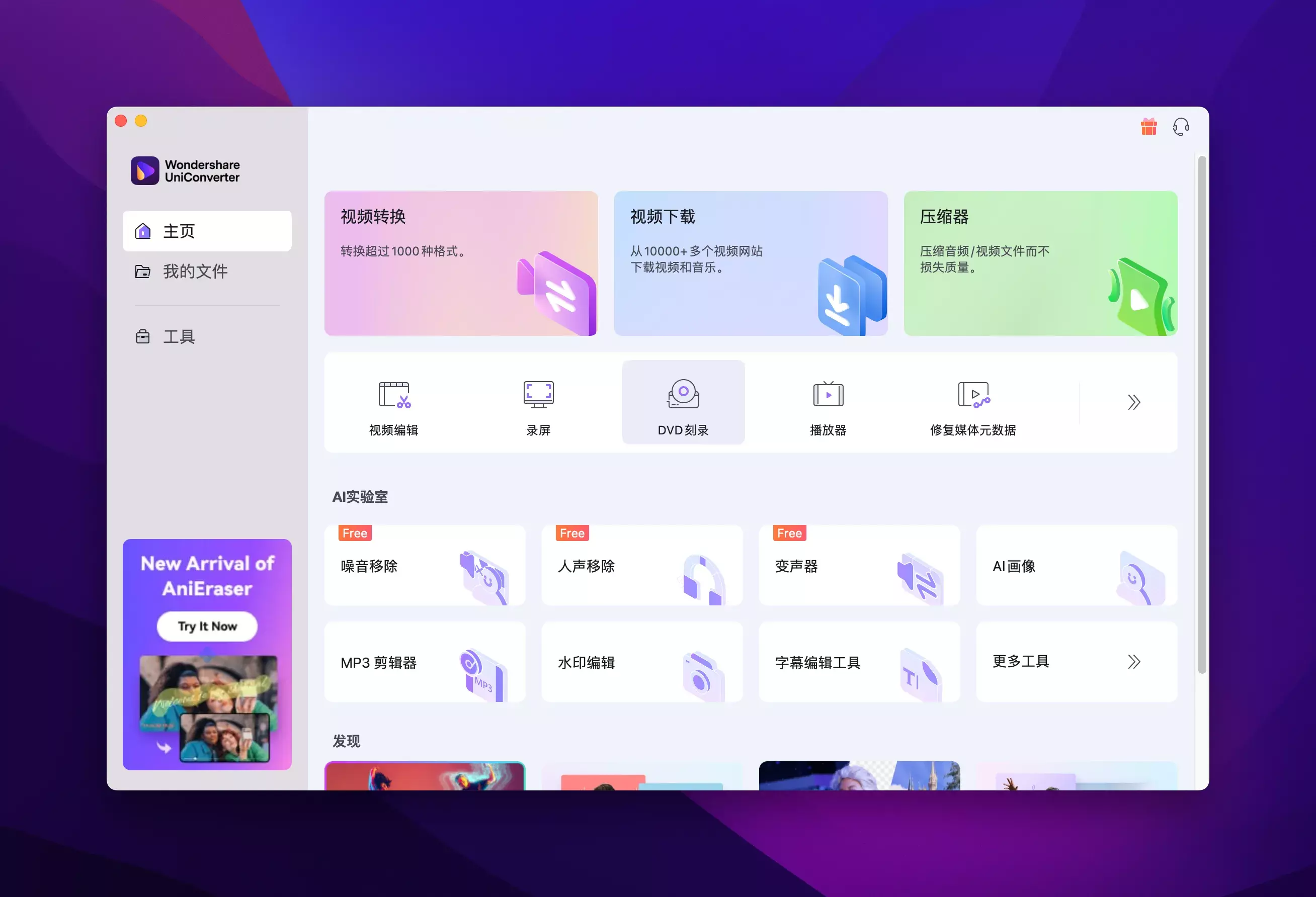Click the headset customer support icon
Image resolution: width=1316 pixels, height=897 pixels.
pyautogui.click(x=1181, y=127)
